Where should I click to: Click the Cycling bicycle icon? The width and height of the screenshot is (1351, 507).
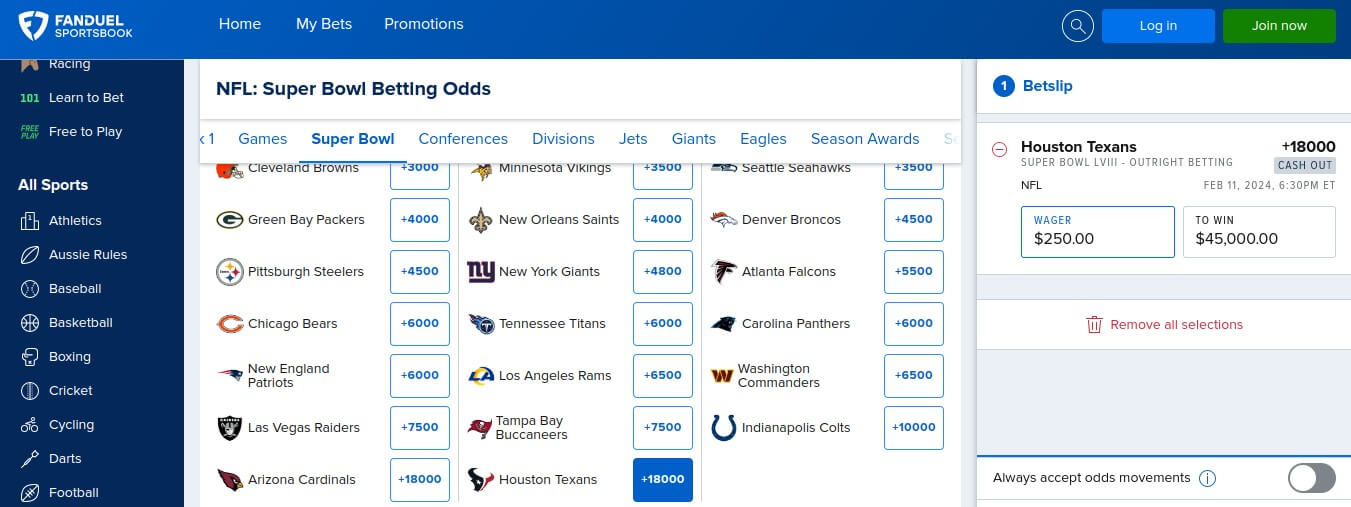30,425
